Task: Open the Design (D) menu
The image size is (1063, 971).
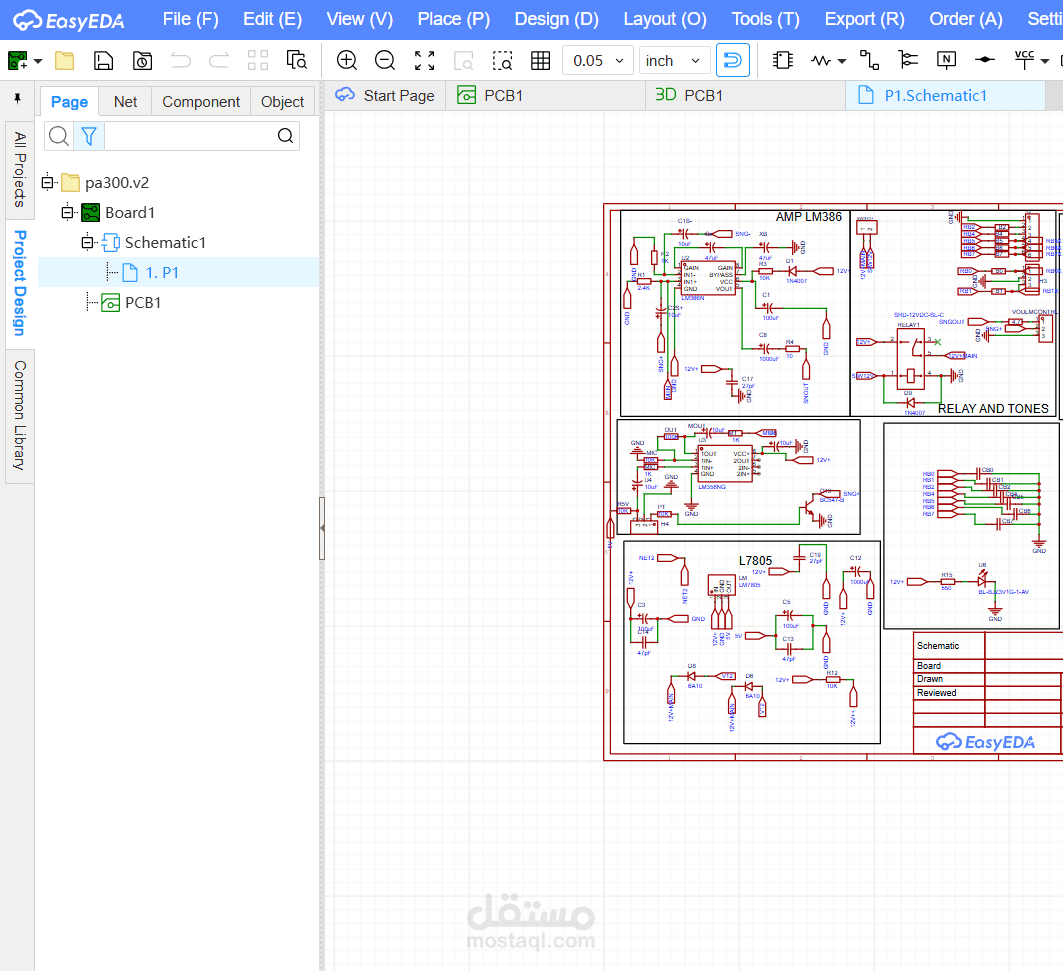Action: coord(556,19)
